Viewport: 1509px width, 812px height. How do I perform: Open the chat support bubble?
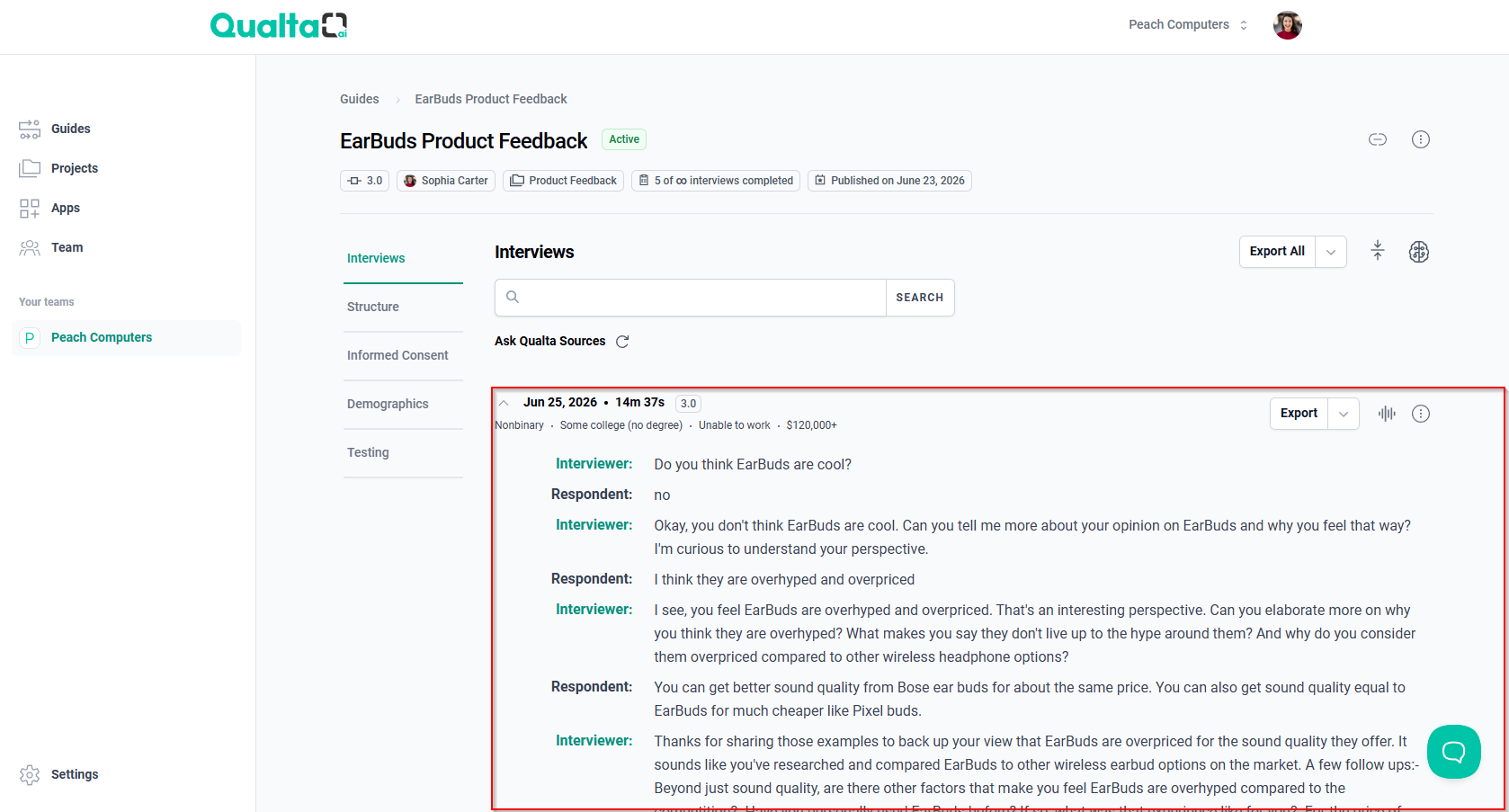pyautogui.click(x=1453, y=752)
